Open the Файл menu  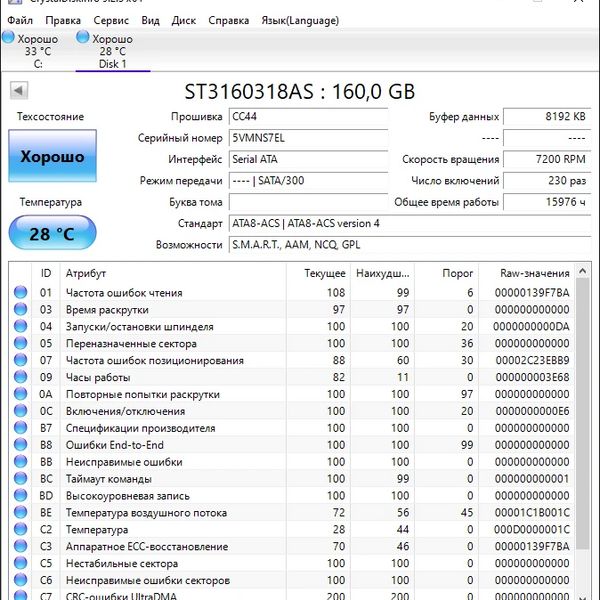[20, 20]
